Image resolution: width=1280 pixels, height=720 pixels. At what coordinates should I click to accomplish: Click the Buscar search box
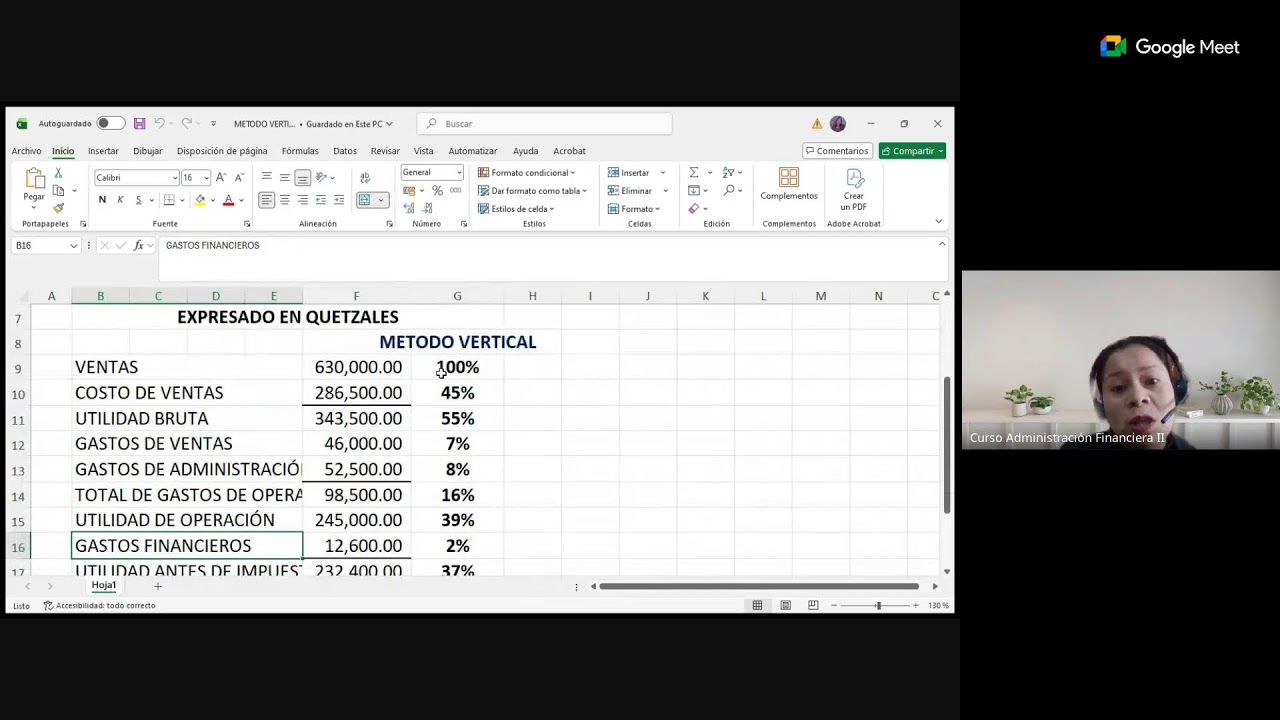(545, 124)
